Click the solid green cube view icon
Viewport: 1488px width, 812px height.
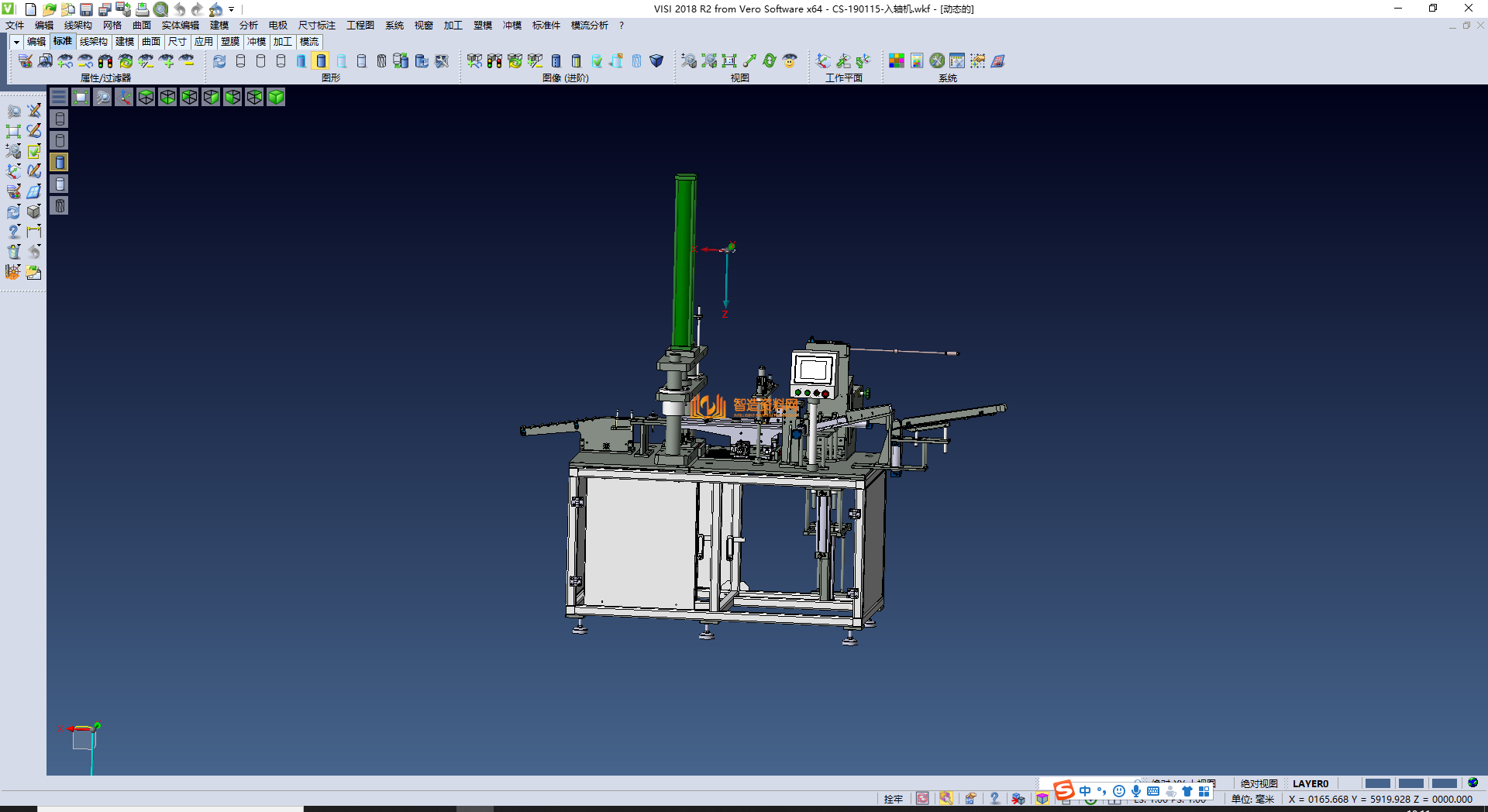276,97
